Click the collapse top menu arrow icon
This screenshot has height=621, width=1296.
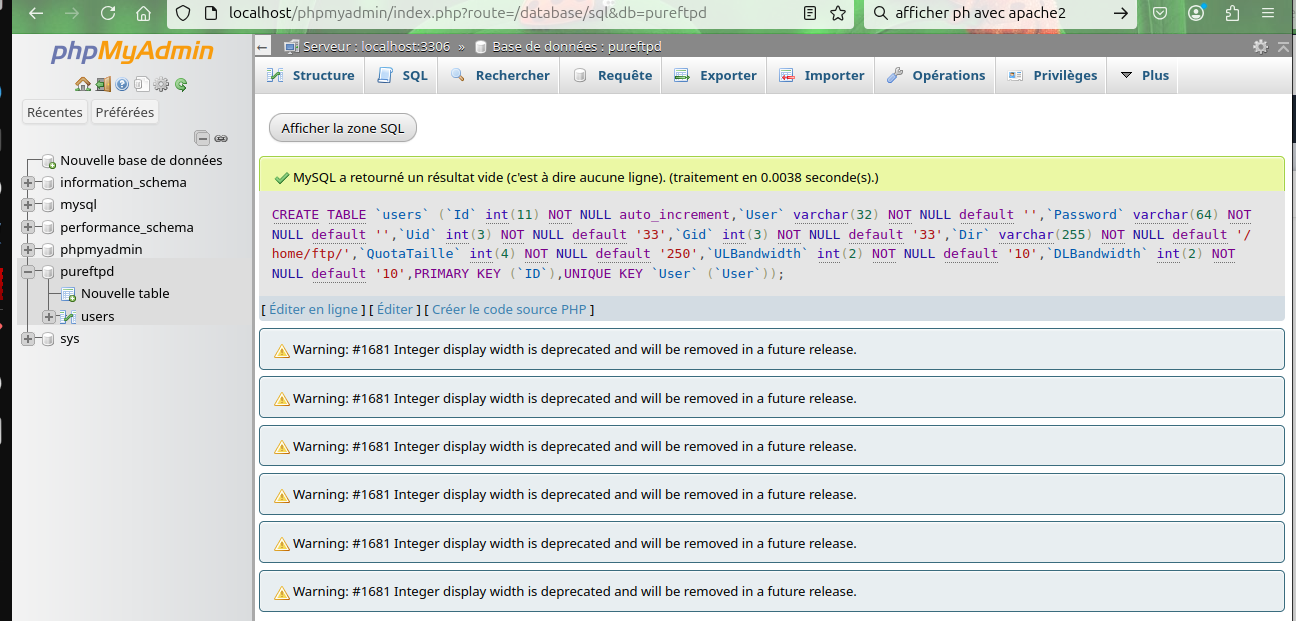tap(1282, 46)
